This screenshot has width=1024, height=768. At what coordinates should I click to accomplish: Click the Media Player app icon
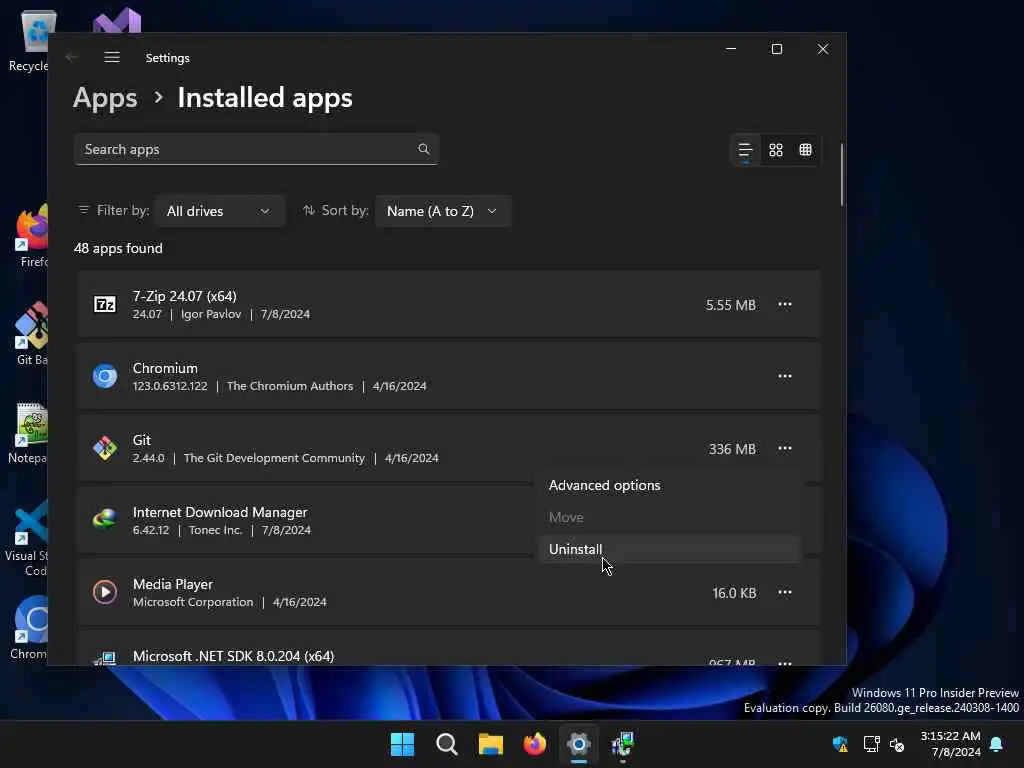point(105,592)
